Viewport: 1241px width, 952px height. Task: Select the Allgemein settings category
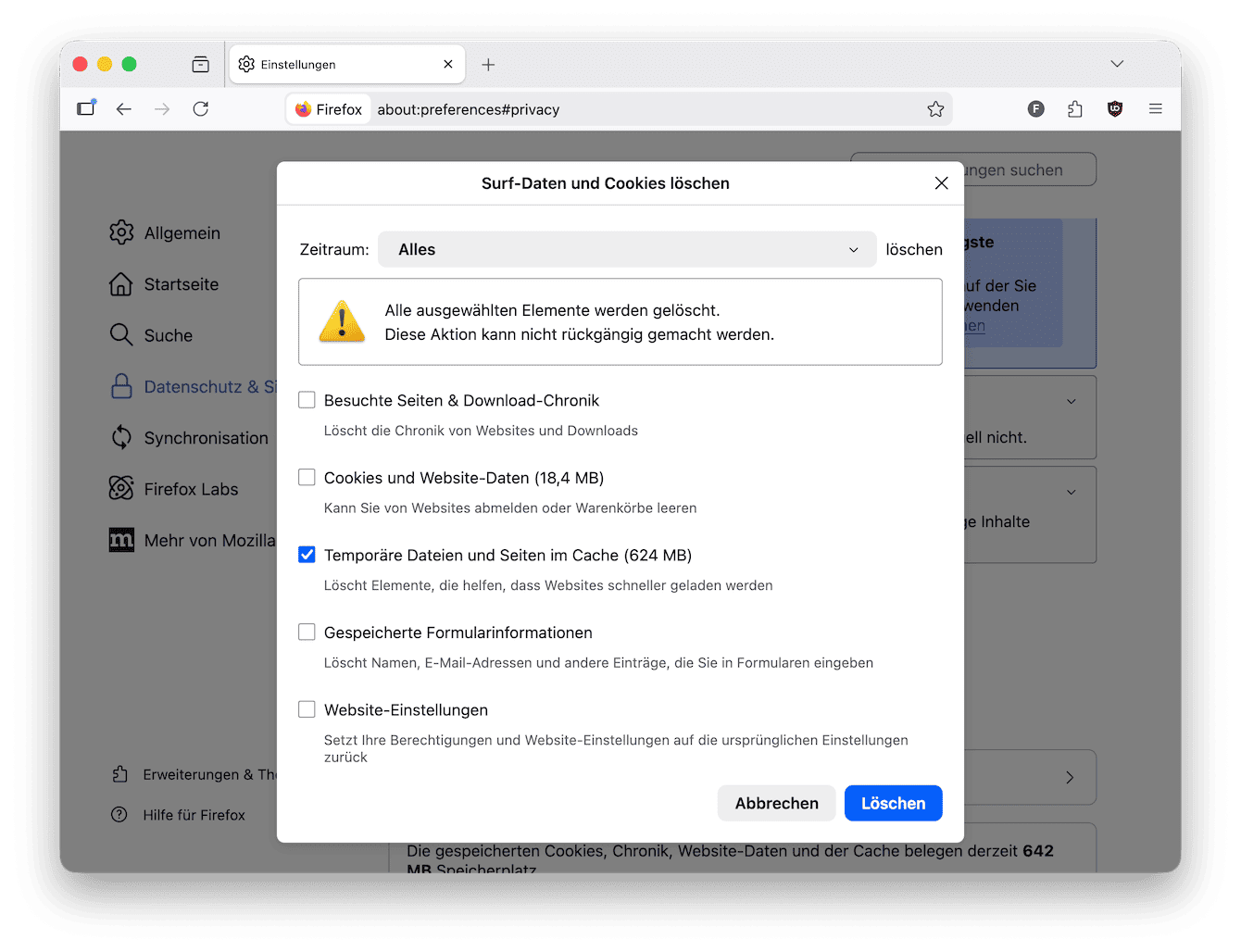[182, 232]
